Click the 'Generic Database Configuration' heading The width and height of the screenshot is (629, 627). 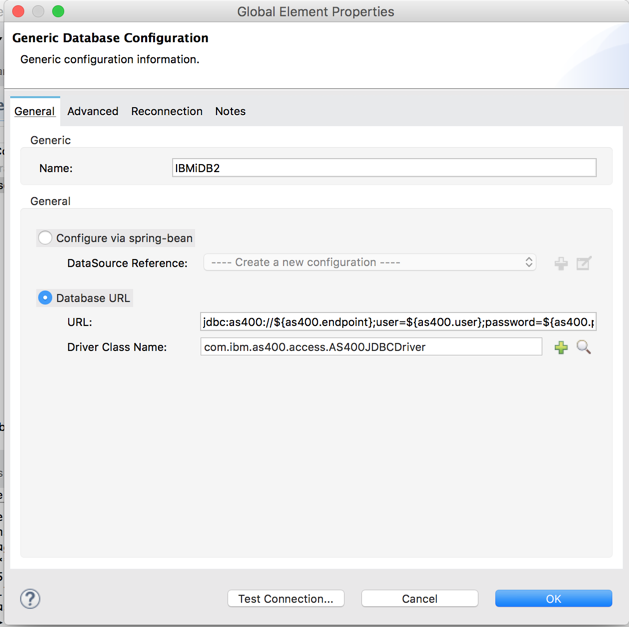pyautogui.click(x=110, y=38)
